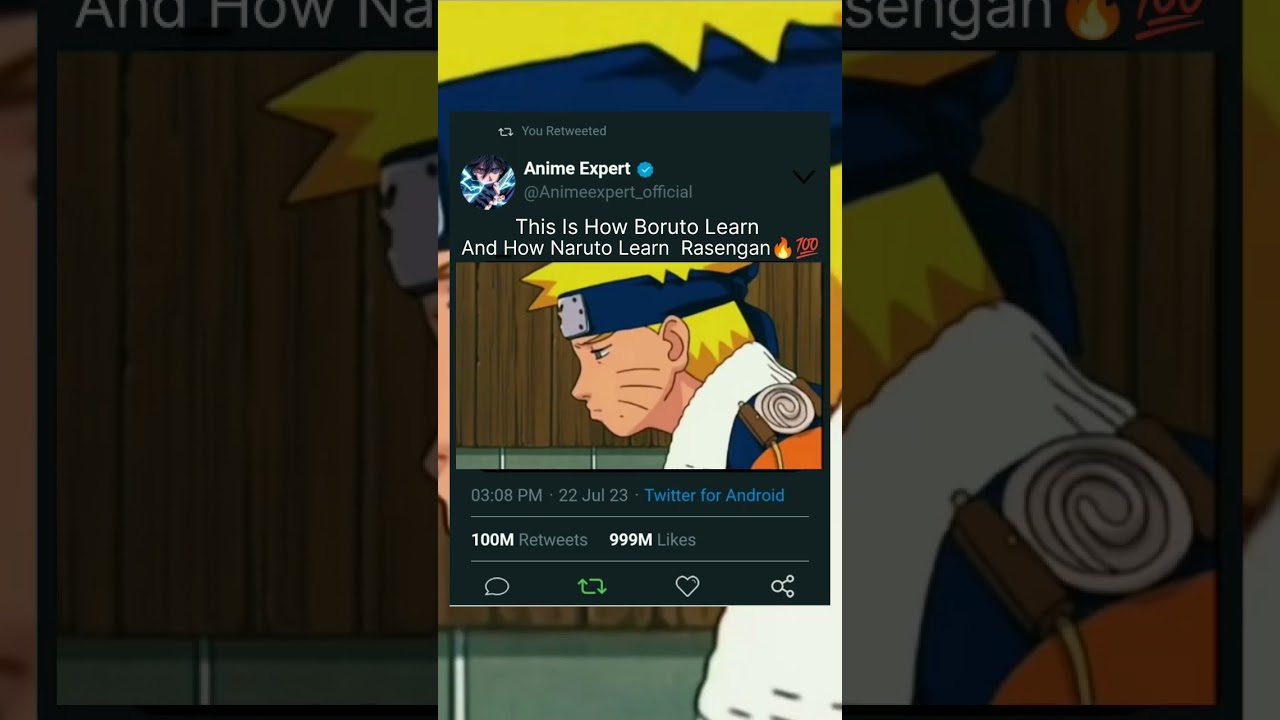Open the share icon menu
1280x720 pixels.
(783, 587)
